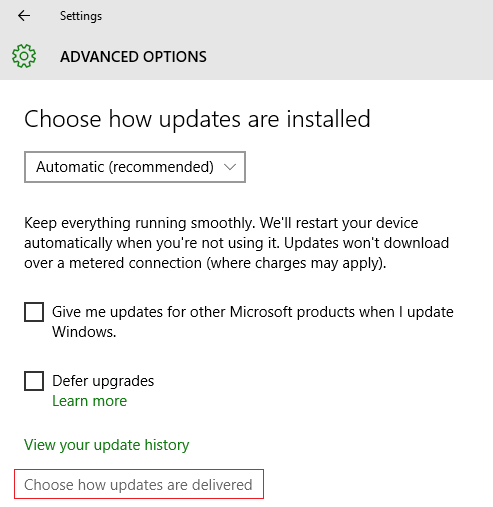This screenshot has height=507, width=493.
Task: Click the Settings window title
Action: tap(81, 16)
